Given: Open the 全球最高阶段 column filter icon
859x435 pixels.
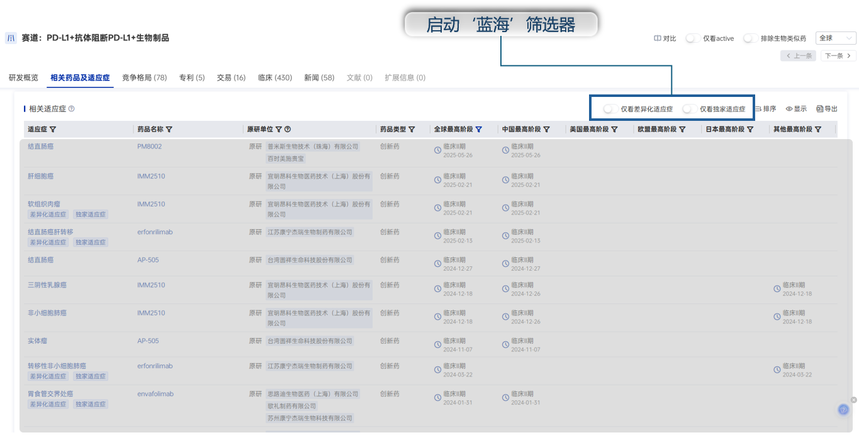Looking at the screenshot, I should [479, 130].
